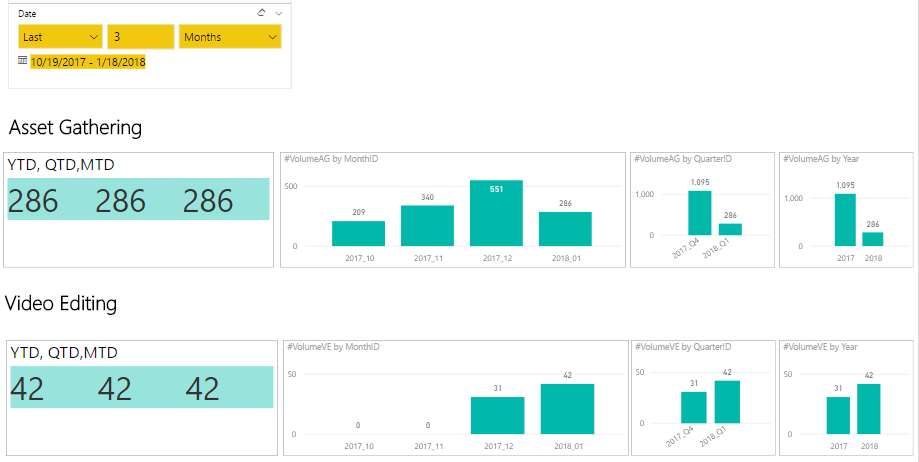919x462 pixels.
Task: Click the calendar icon beside the date range
Action: 23,60
